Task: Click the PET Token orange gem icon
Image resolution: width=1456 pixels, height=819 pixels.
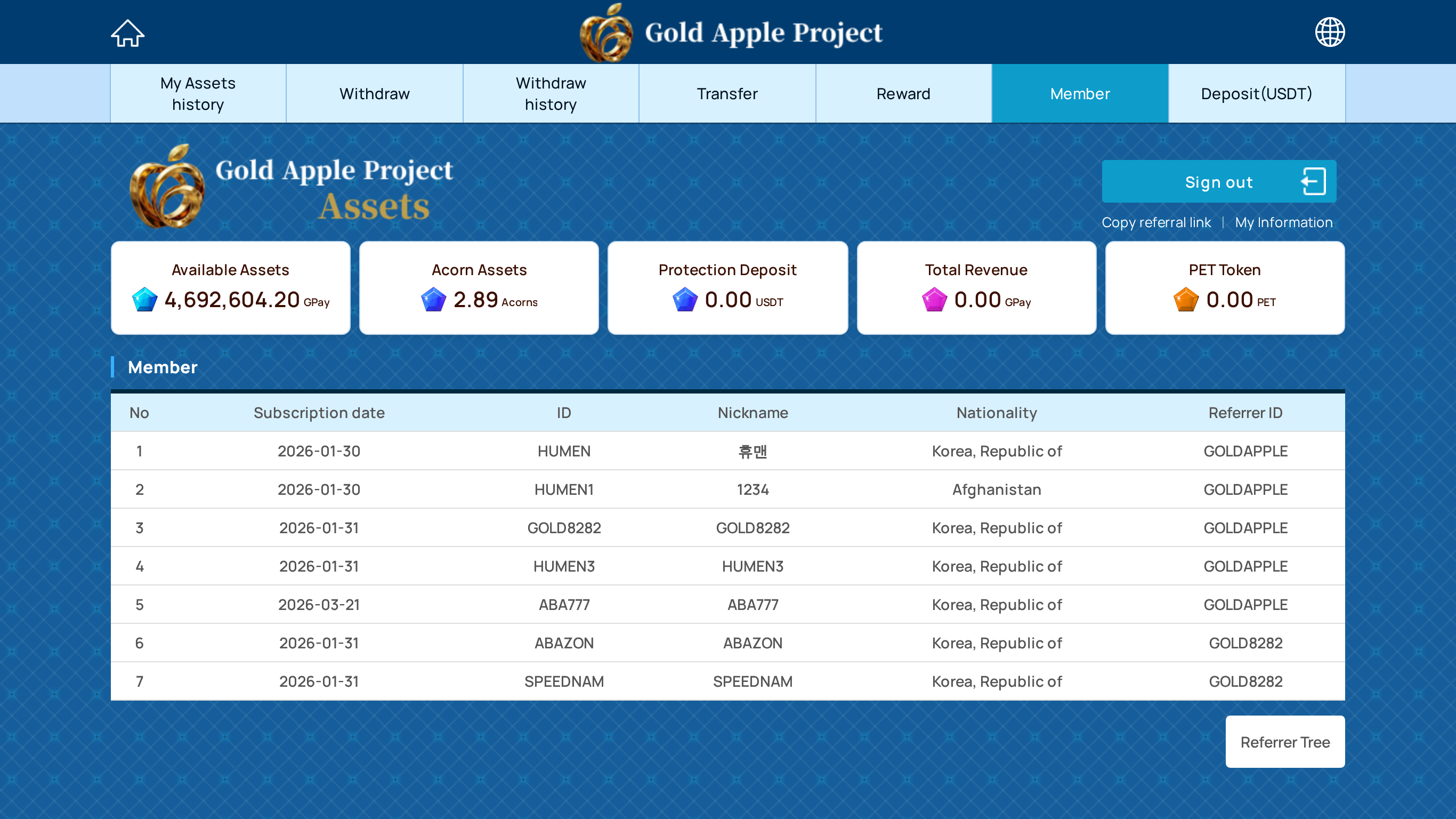Action: click(x=1186, y=300)
